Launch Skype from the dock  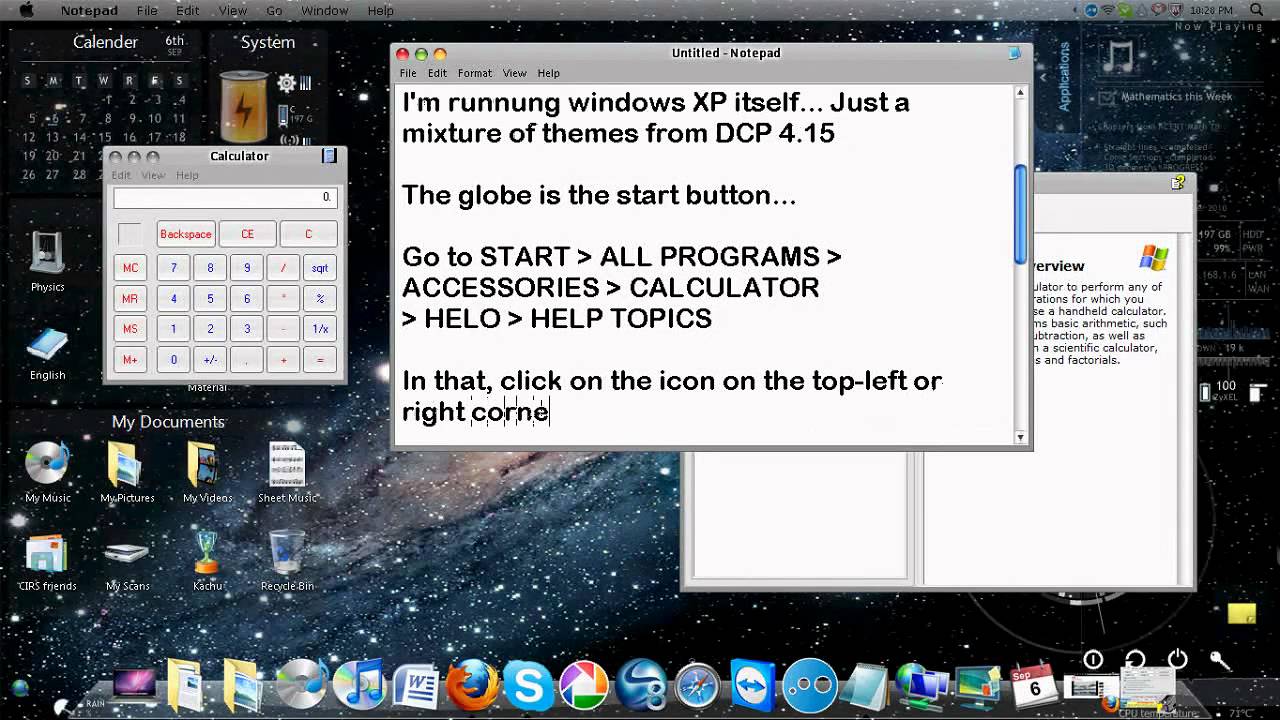click(x=527, y=686)
